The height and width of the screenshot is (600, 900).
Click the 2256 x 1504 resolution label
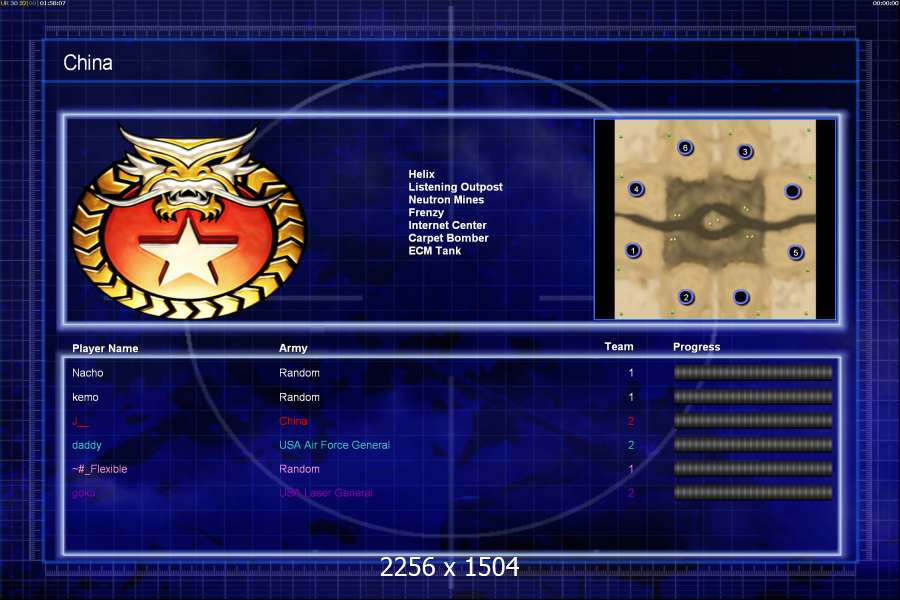click(449, 567)
